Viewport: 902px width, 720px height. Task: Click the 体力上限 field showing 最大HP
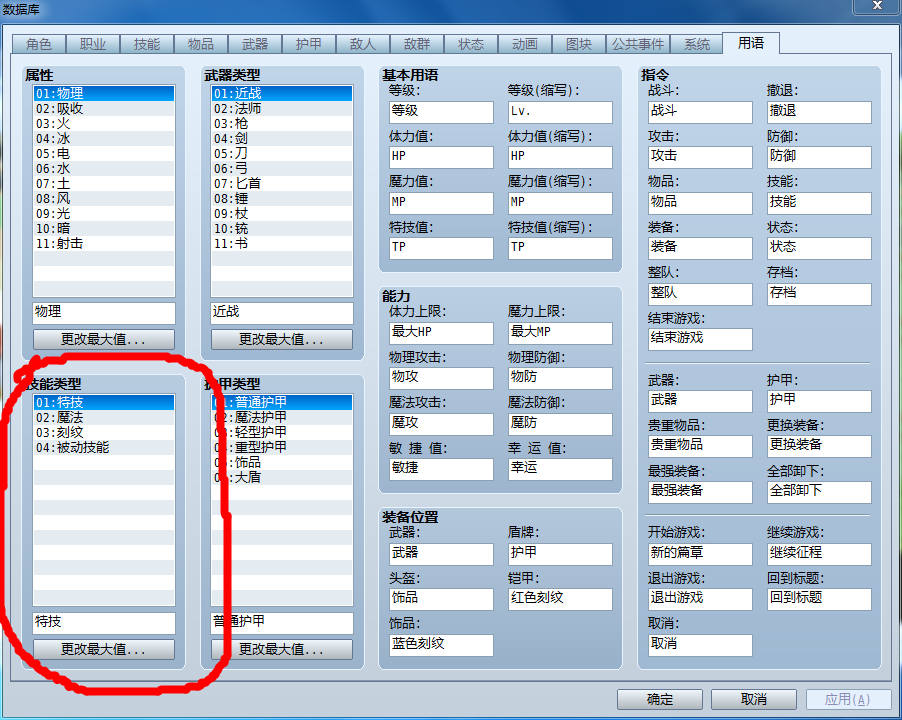click(441, 333)
